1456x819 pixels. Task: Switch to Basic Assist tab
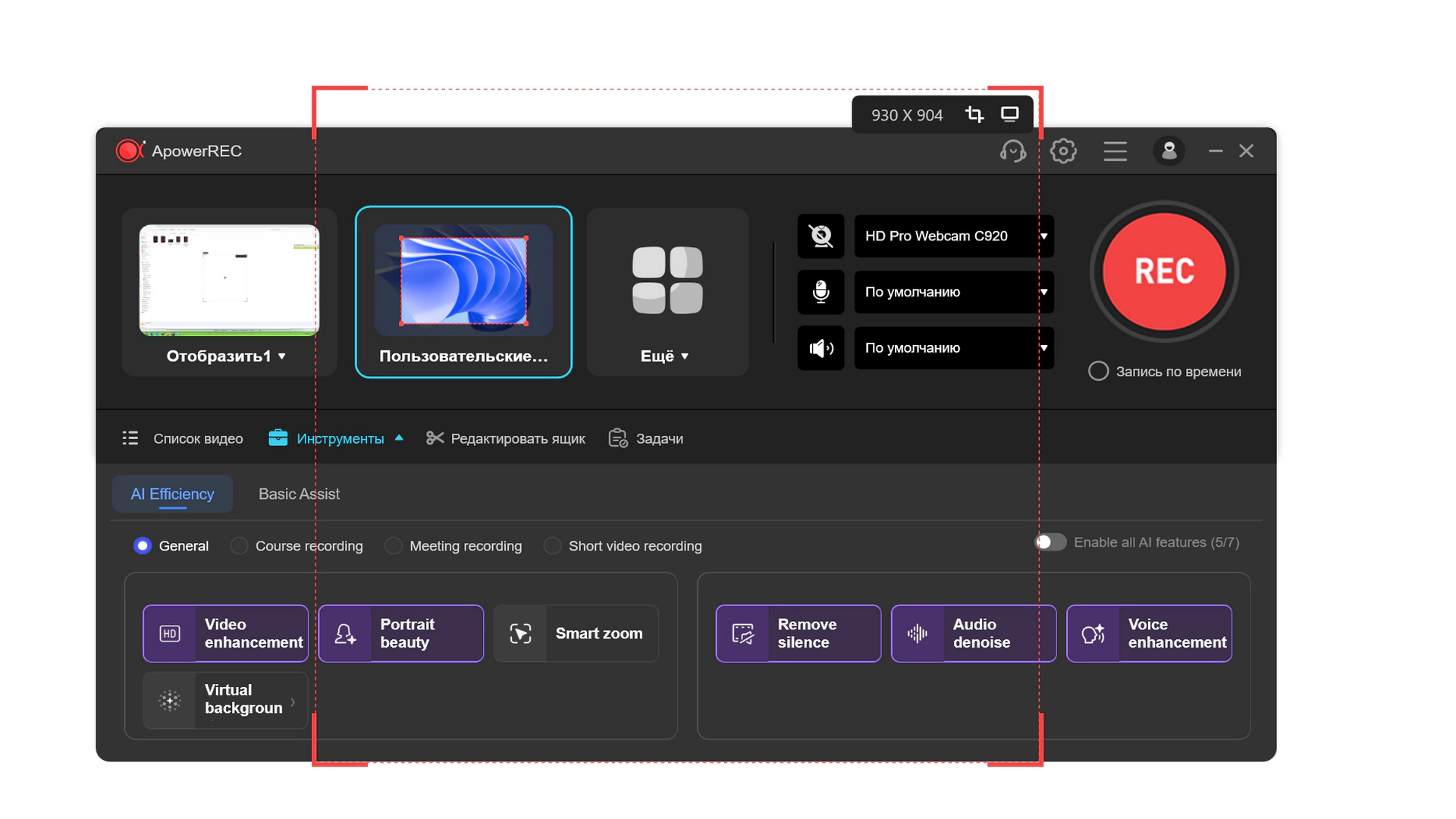(299, 494)
